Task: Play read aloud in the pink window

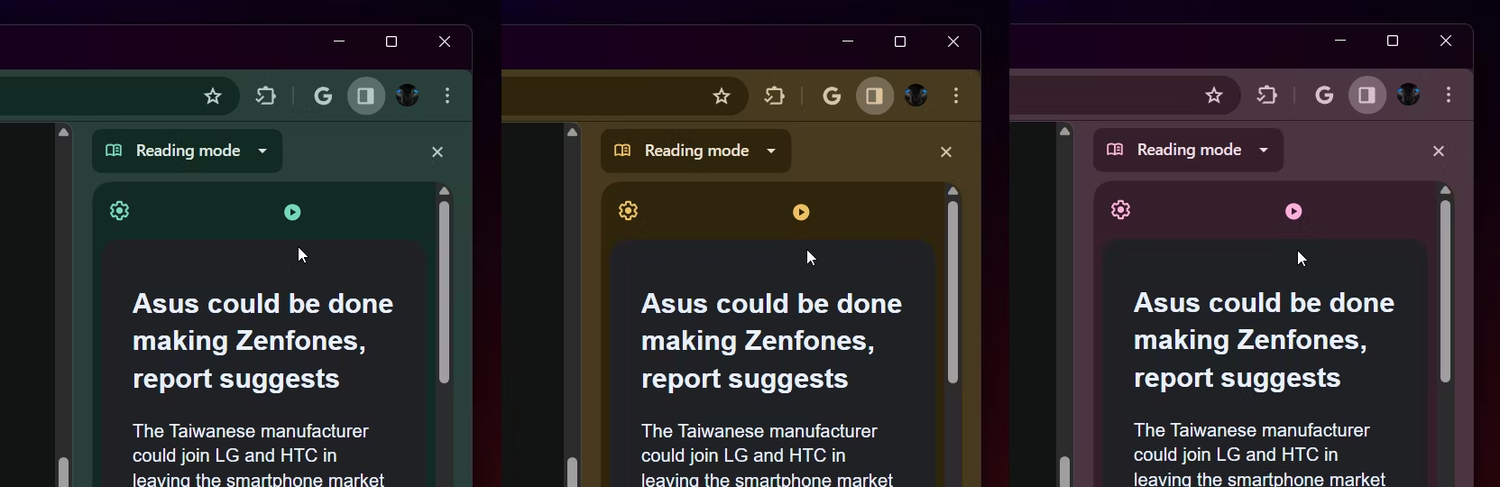Action: point(1294,211)
